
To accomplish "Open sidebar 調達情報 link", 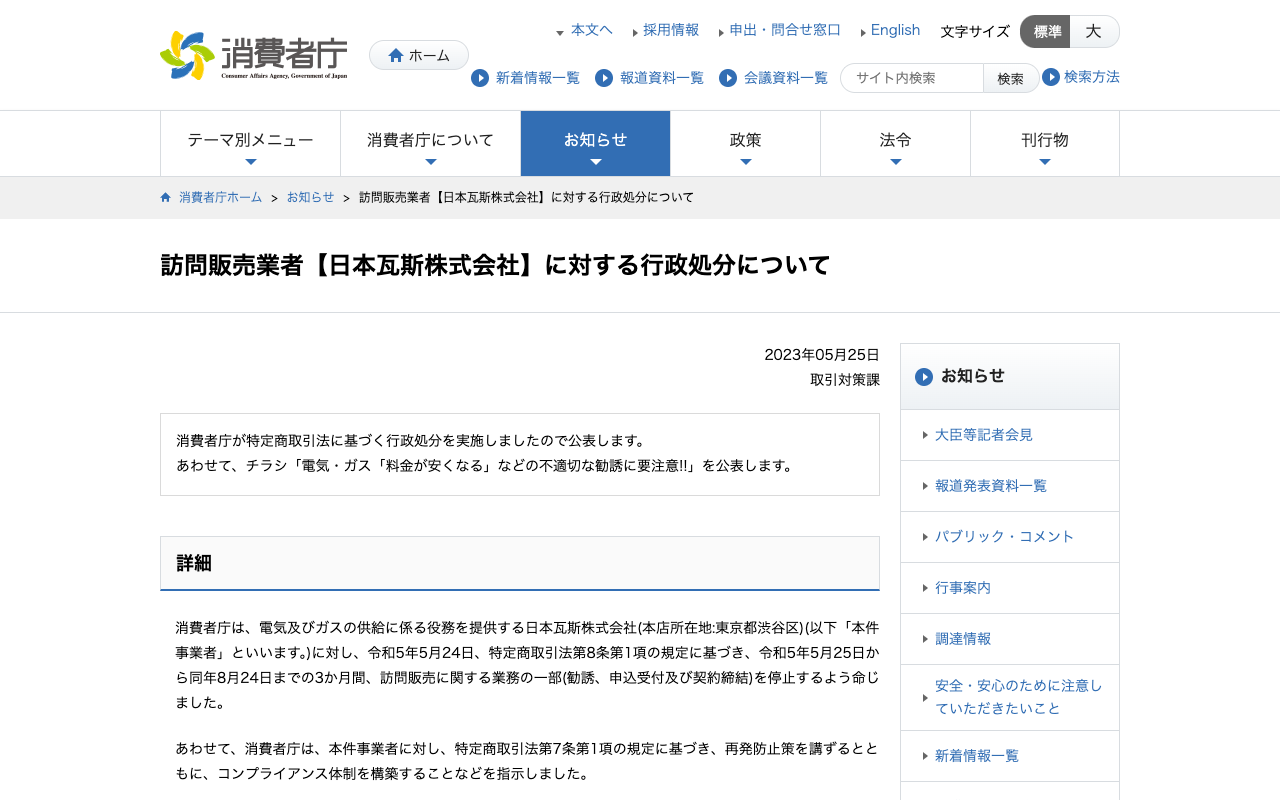I will [x=963, y=639].
